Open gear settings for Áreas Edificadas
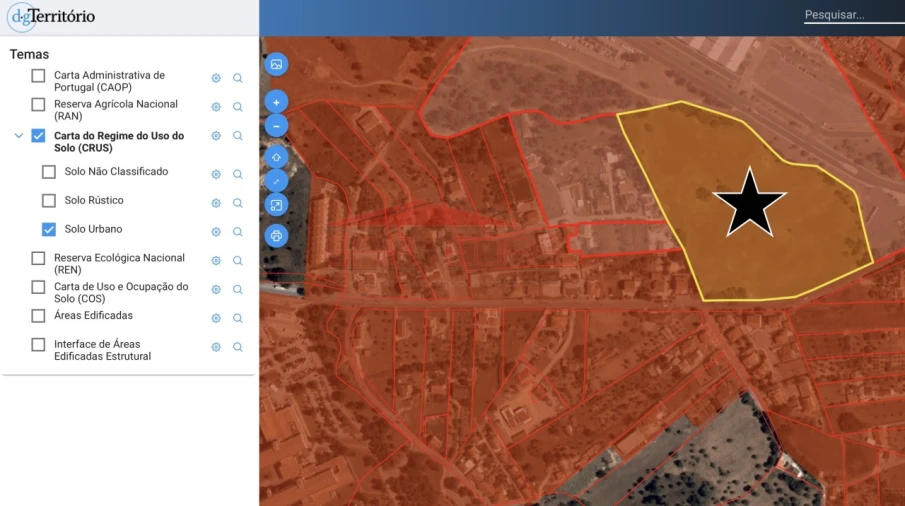The image size is (905, 506). tap(216, 318)
